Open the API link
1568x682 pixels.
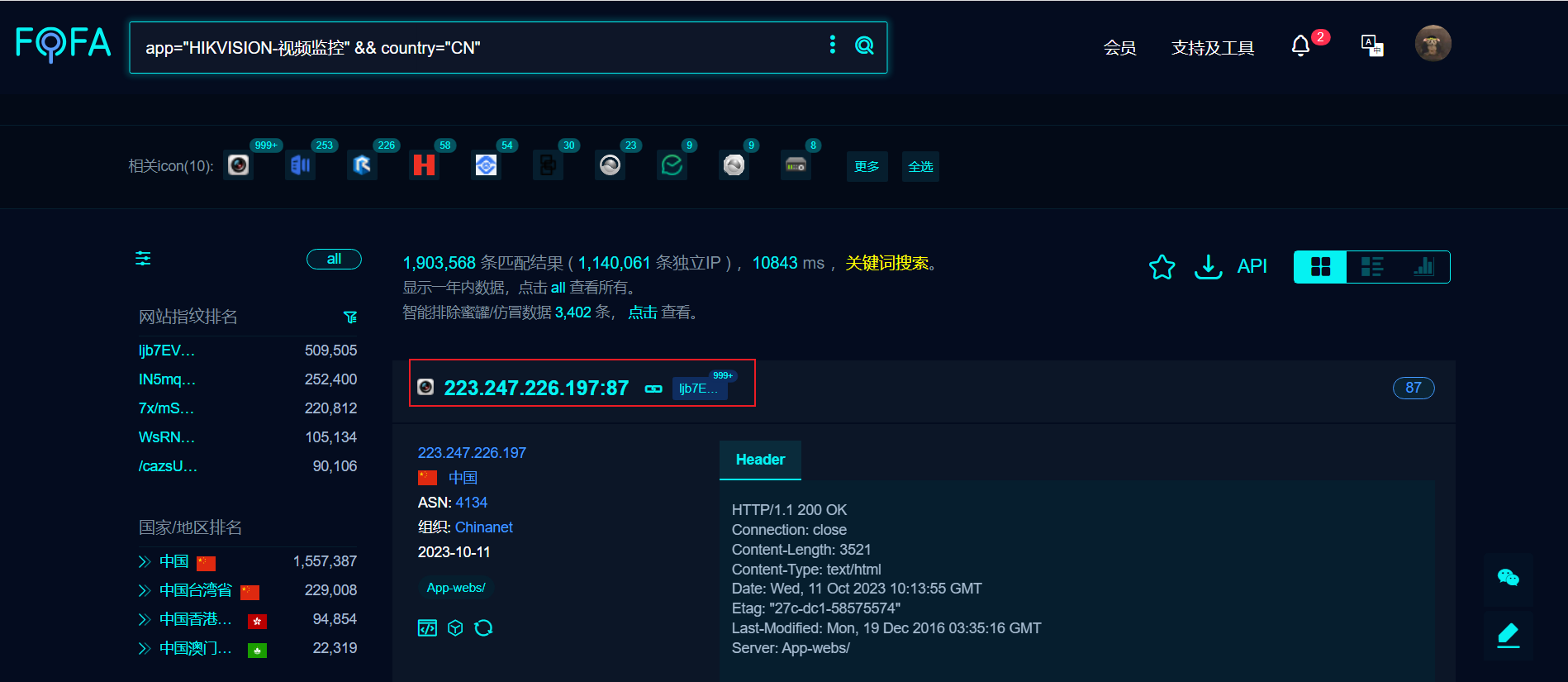point(1252,266)
